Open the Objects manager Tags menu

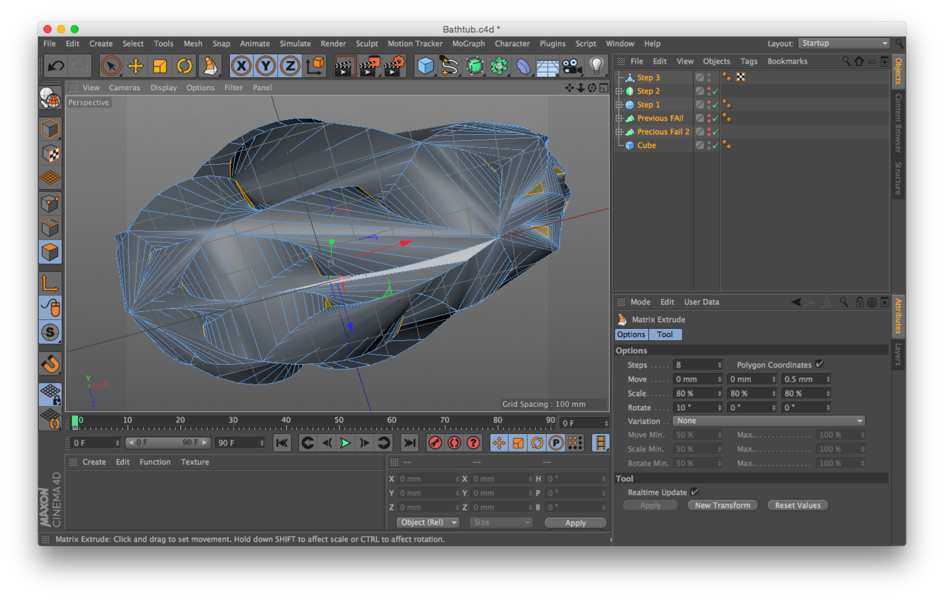pos(749,61)
